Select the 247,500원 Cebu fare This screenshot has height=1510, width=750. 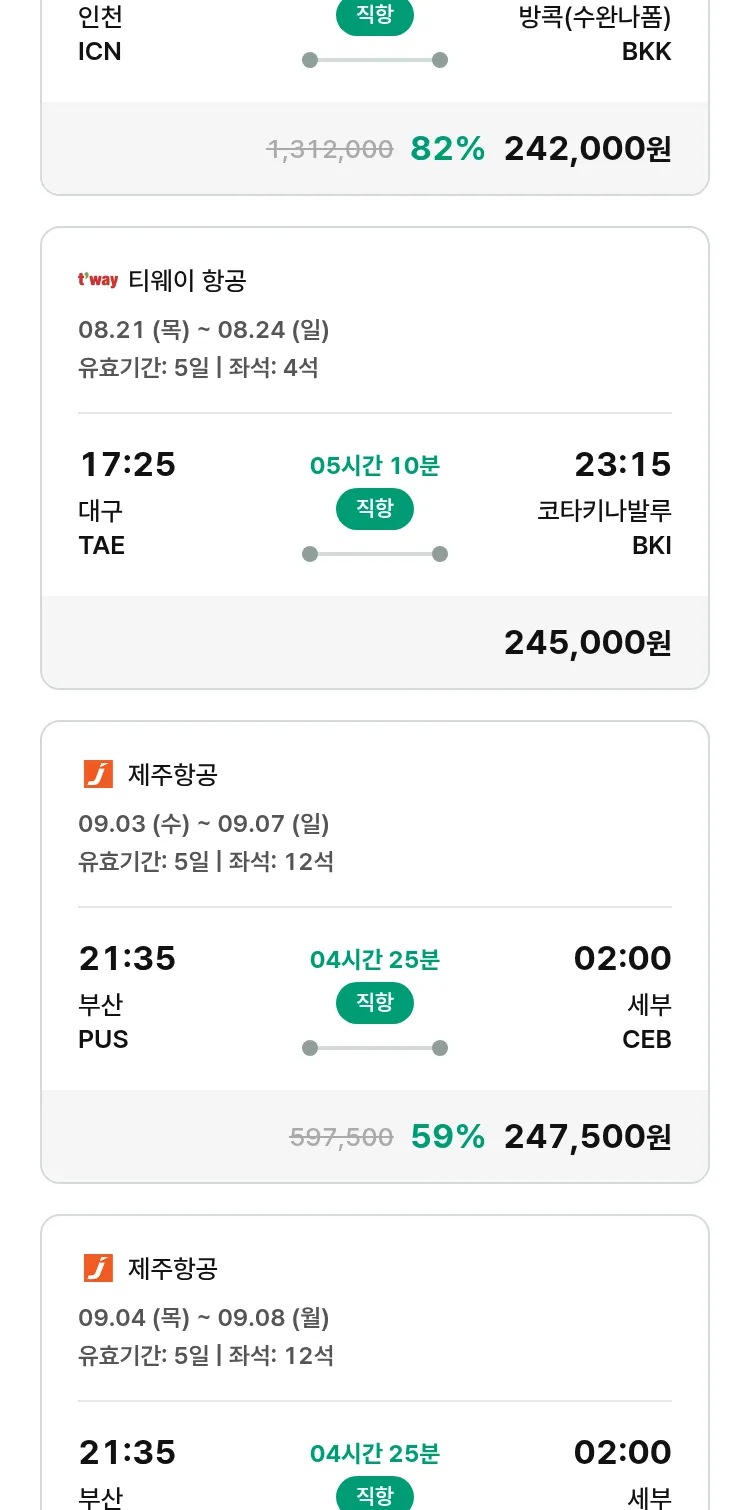point(587,1137)
